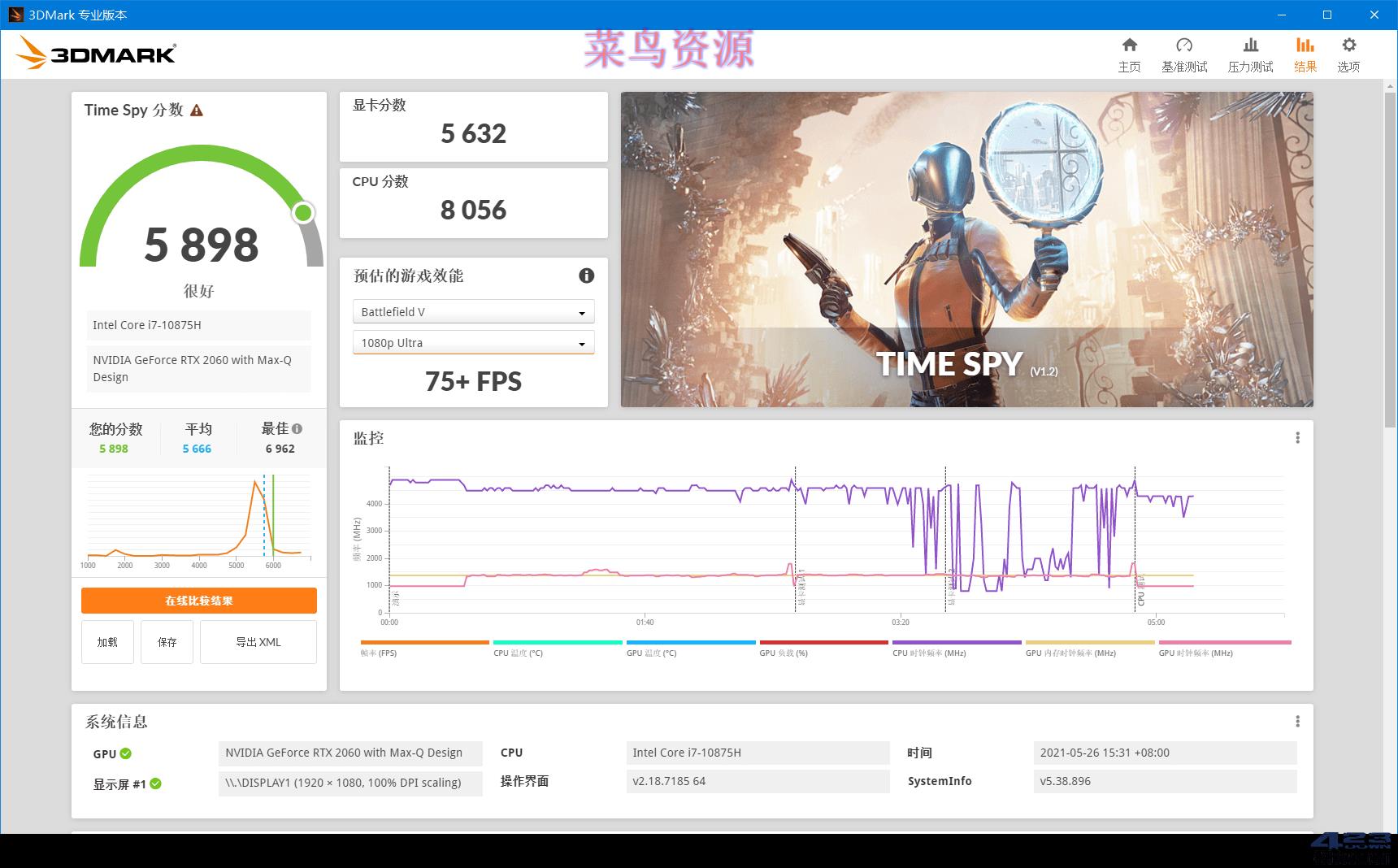Click the 压力测试 stress test gauge icon
The image size is (1398, 868).
(x=1249, y=53)
